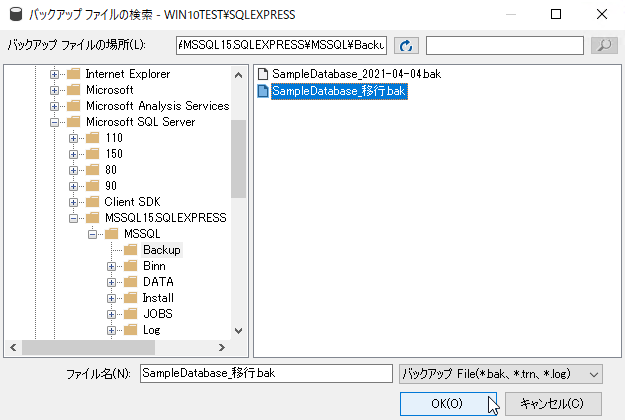Select the SampleDatabase_2021-04-04.bak file icon

[263, 74]
